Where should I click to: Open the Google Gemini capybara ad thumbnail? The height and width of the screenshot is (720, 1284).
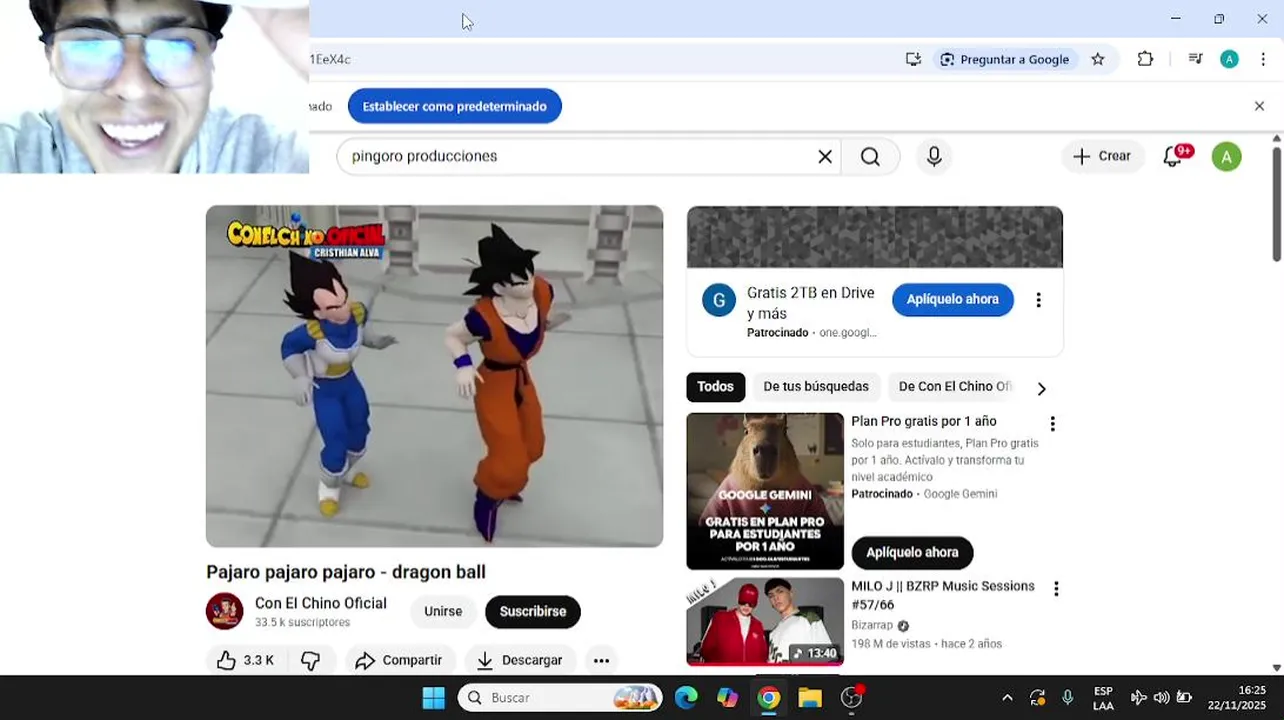765,491
